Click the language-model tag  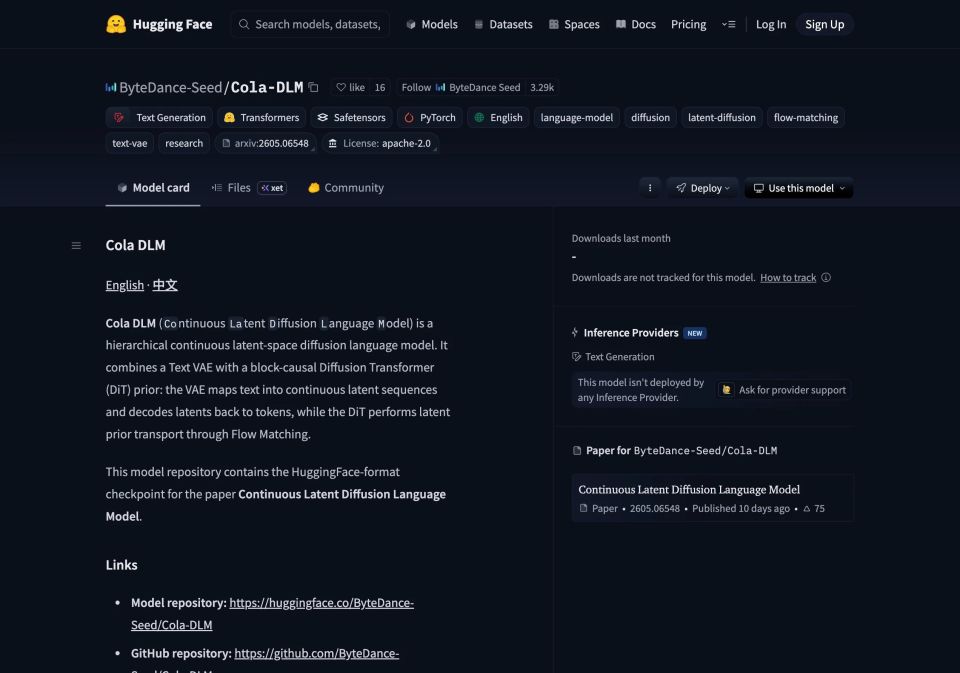point(577,118)
